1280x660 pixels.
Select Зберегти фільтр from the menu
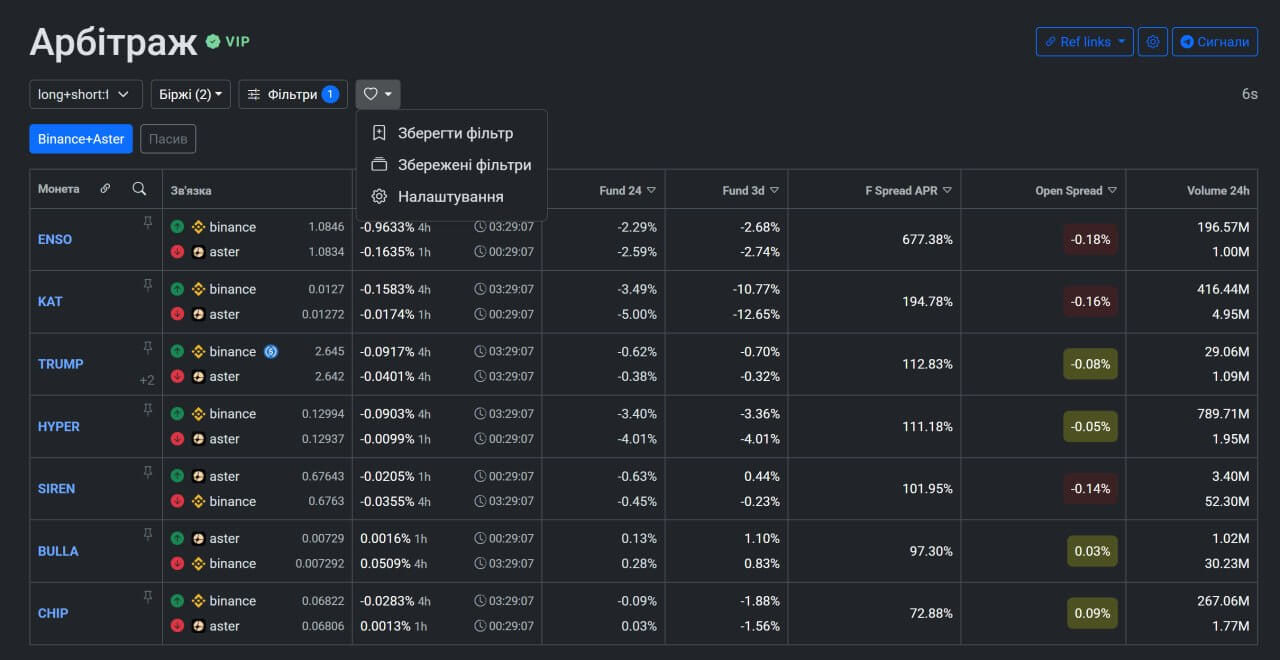coord(455,133)
